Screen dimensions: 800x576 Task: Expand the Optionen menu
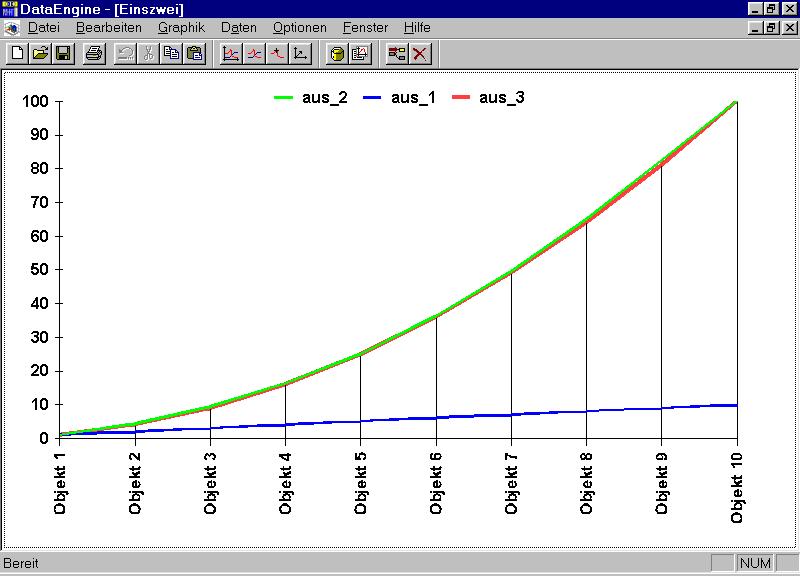coord(299,28)
